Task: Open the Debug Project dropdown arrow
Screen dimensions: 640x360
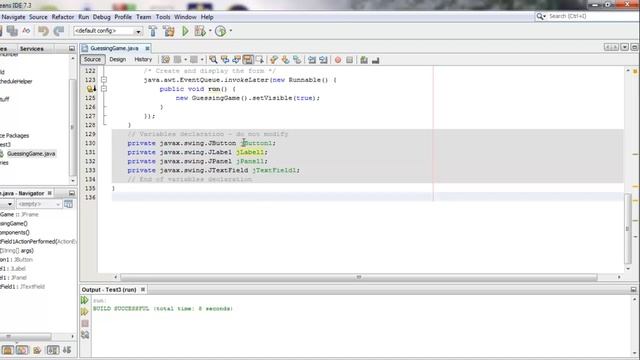Action: pos(210,31)
